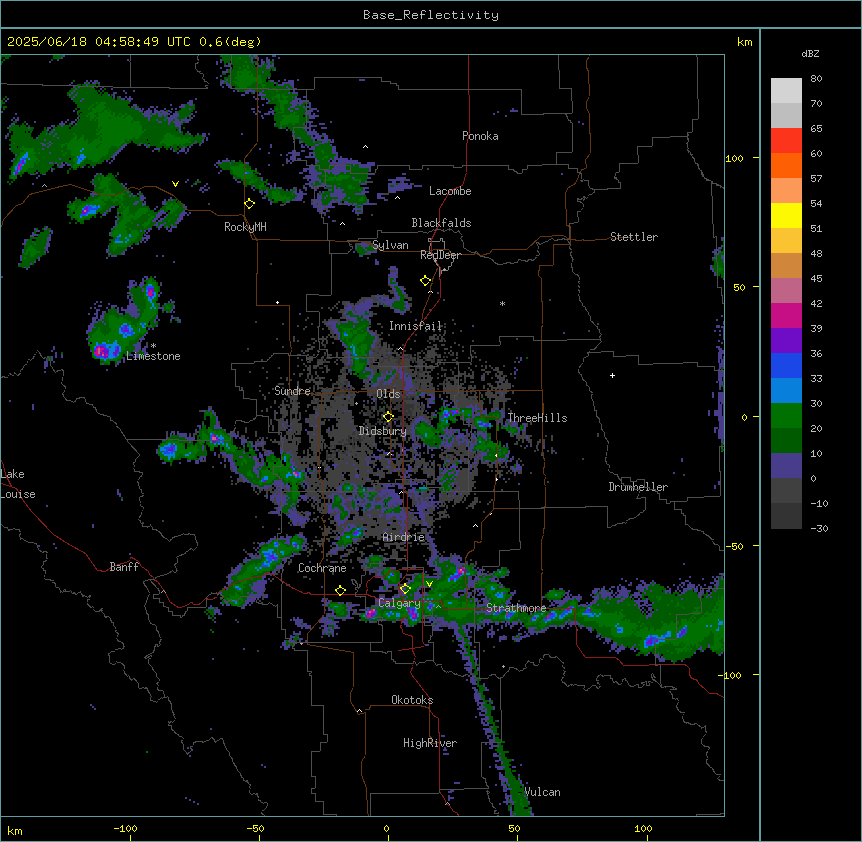Screen dimensions: 862x842
Task: Select the yellow V marker northwest of RockyMH
Action: point(175,184)
